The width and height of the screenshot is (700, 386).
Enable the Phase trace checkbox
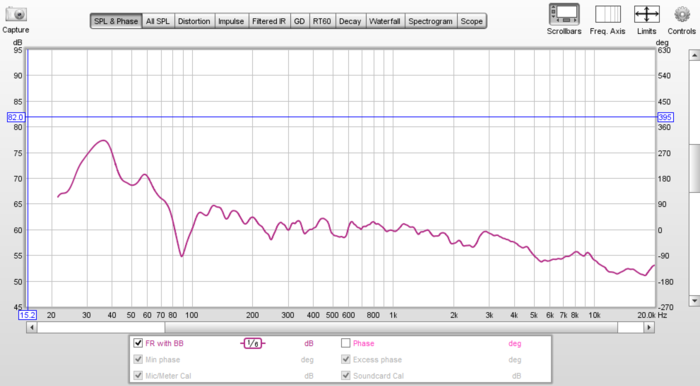[346, 343]
